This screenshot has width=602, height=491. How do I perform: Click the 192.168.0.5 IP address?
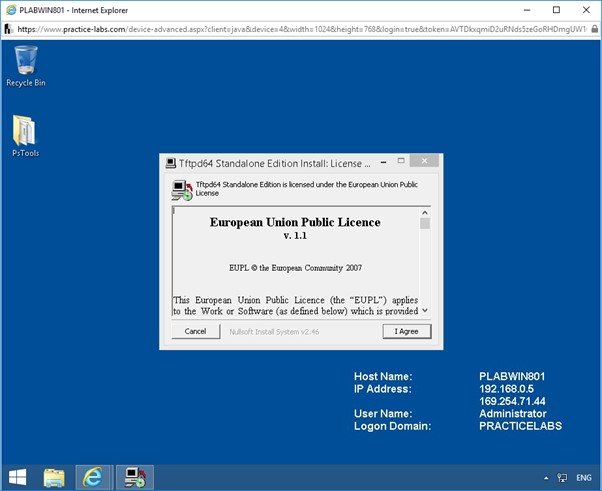506,389
